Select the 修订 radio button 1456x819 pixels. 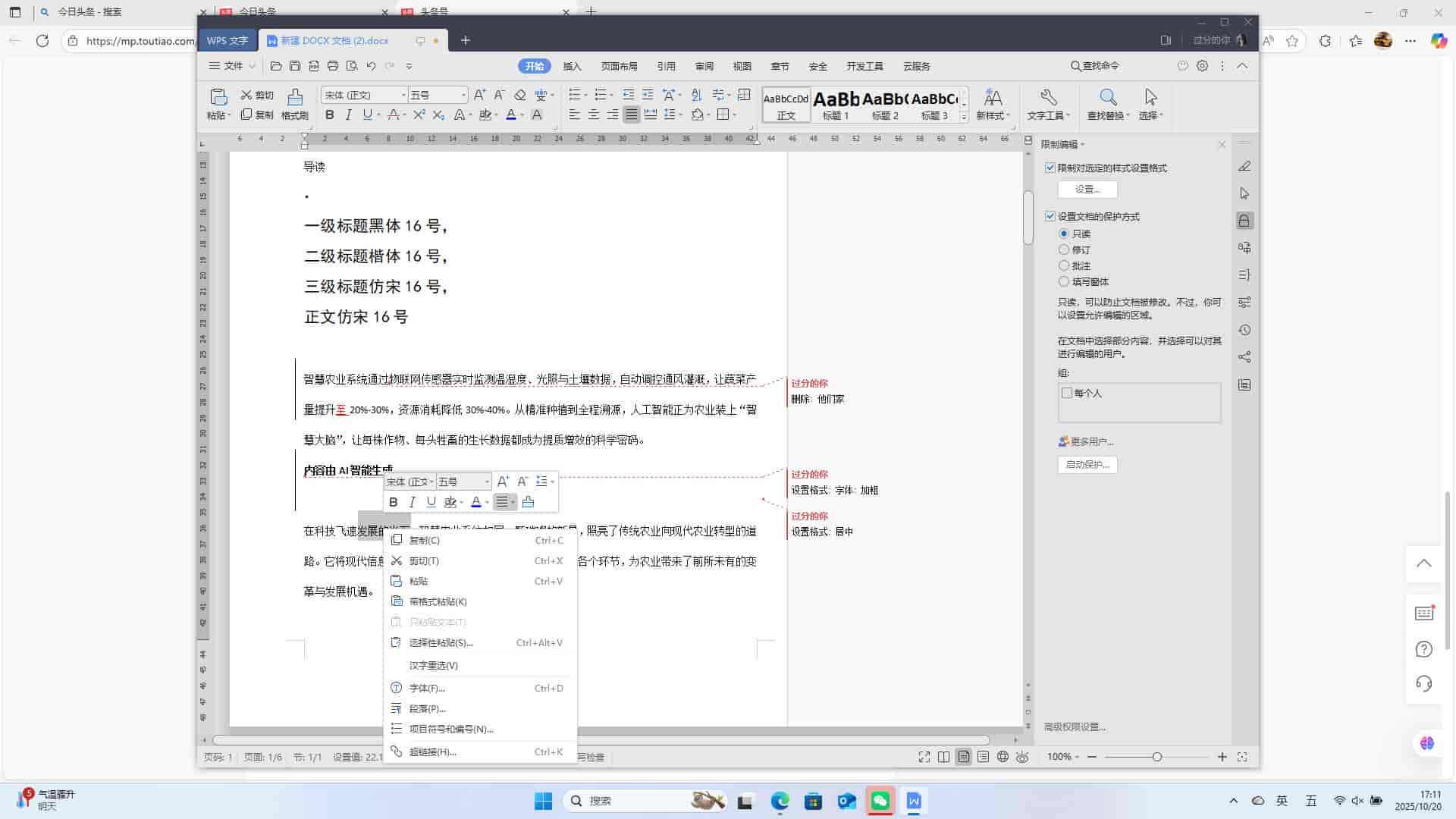point(1064,249)
